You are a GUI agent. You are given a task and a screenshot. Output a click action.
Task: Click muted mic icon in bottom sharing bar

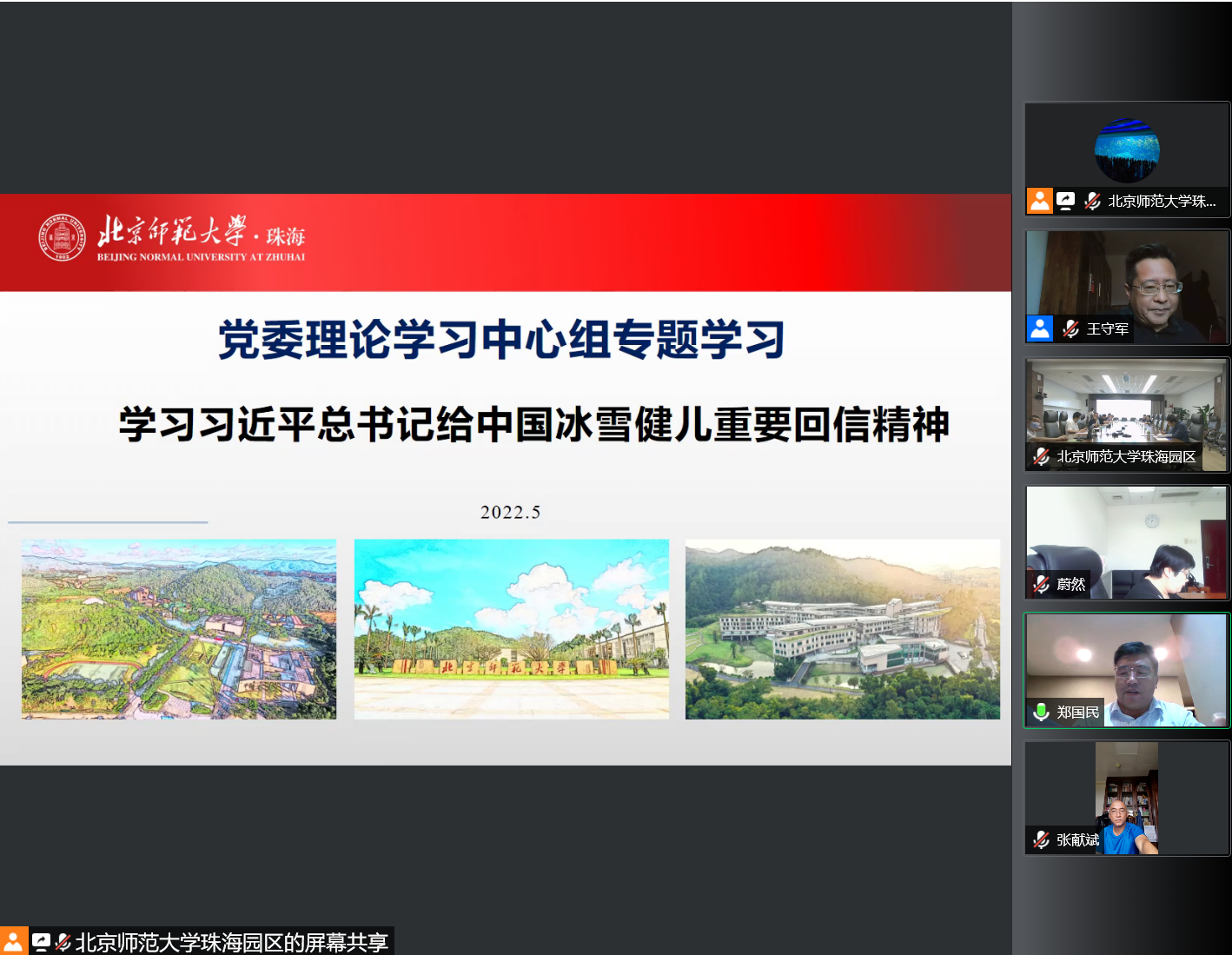63,942
